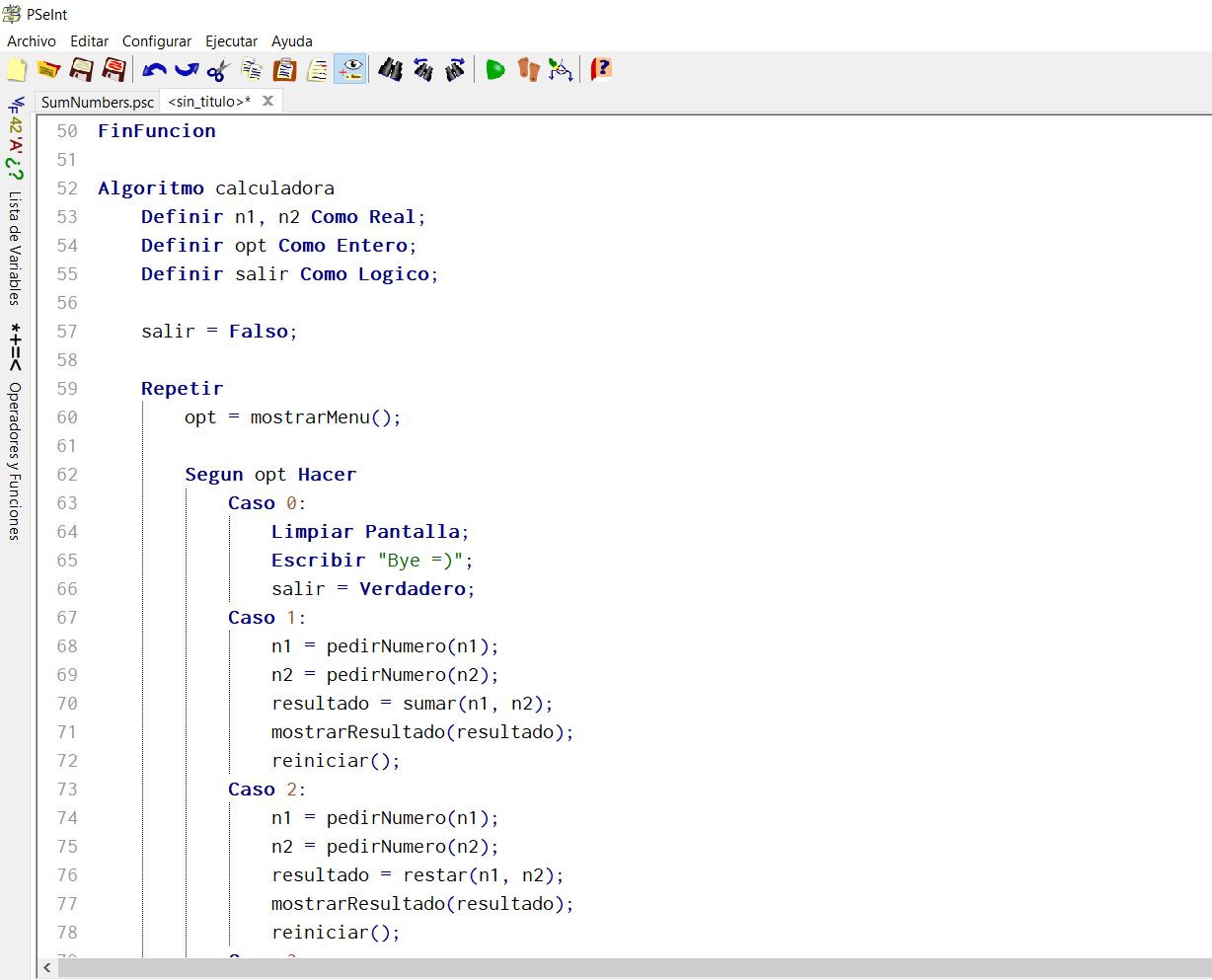Click 'calculadora' algorithm name
The height and width of the screenshot is (980, 1212).
click(275, 188)
